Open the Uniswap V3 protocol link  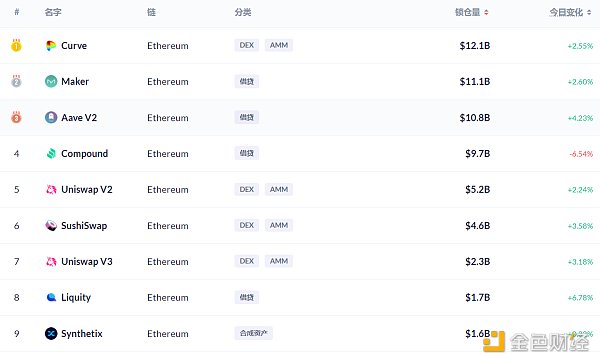click(x=87, y=262)
